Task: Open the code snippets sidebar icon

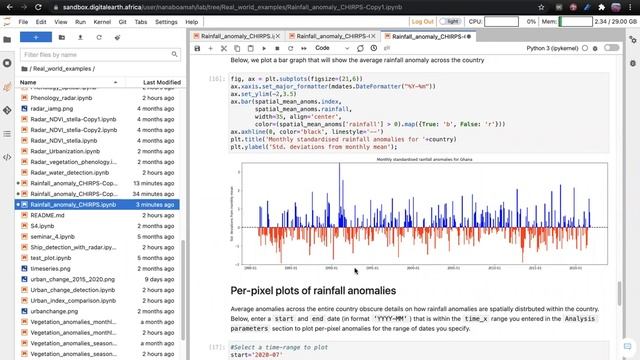Action: (x=7, y=157)
